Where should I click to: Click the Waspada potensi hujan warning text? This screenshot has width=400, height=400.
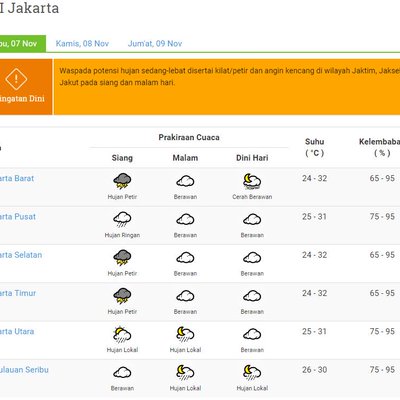(x=229, y=77)
